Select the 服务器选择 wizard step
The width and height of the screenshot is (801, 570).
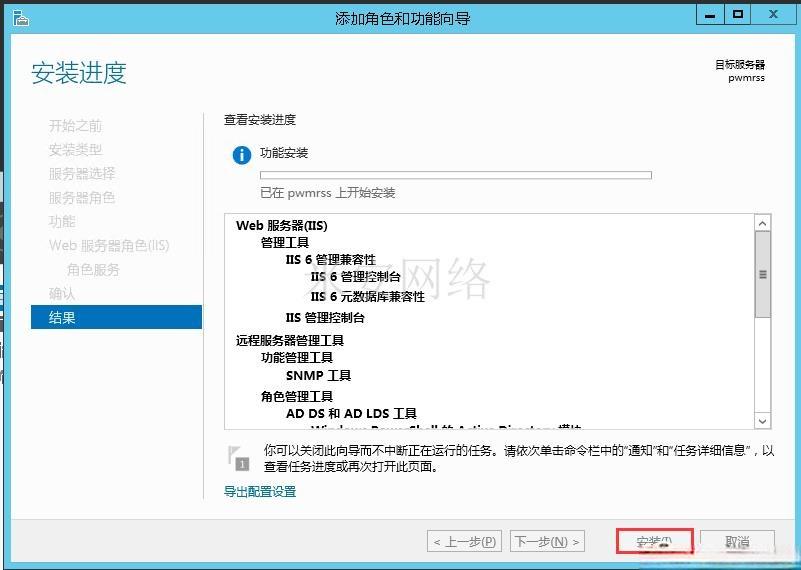coord(82,174)
